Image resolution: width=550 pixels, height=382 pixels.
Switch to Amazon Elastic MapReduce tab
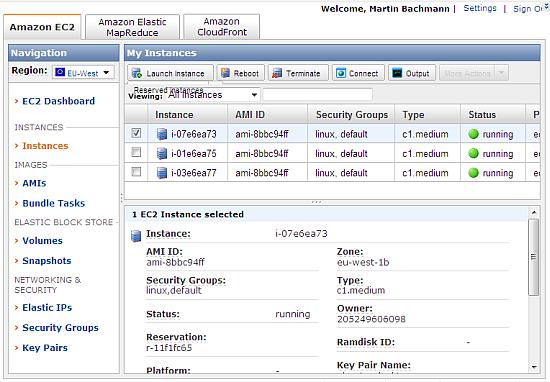(x=132, y=27)
